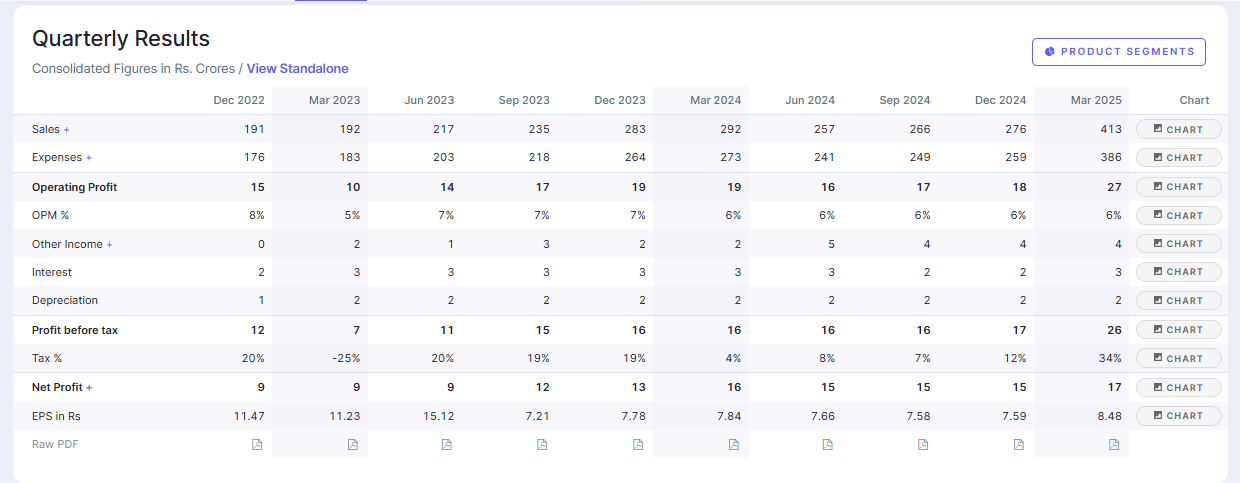Image resolution: width=1240 pixels, height=483 pixels.
Task: Open Raw PDF icon for Sep 2023
Action: tap(542, 445)
